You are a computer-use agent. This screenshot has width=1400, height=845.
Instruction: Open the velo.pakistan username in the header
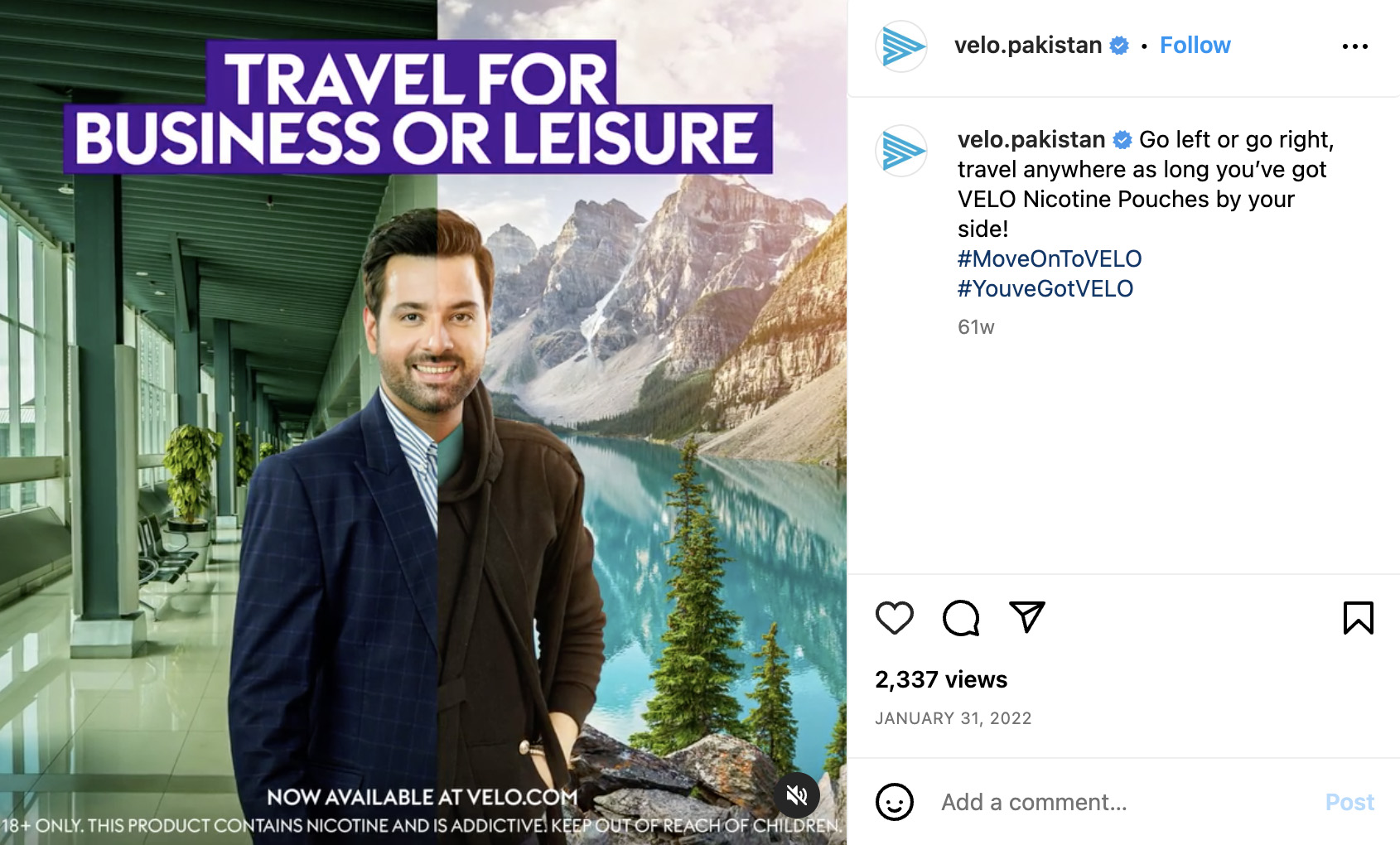point(1028,45)
